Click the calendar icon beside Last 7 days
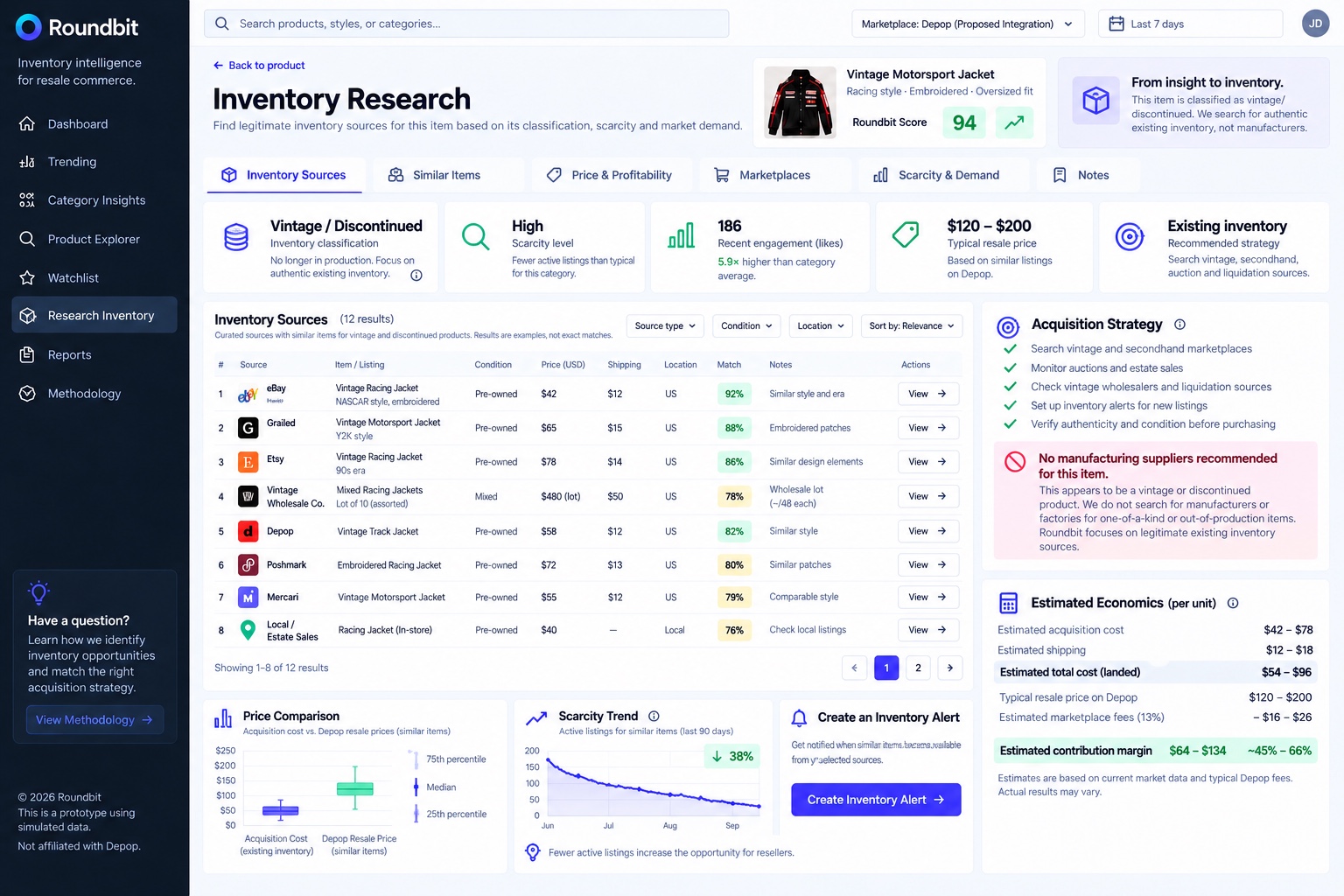The height and width of the screenshot is (896, 1344). point(1116,24)
